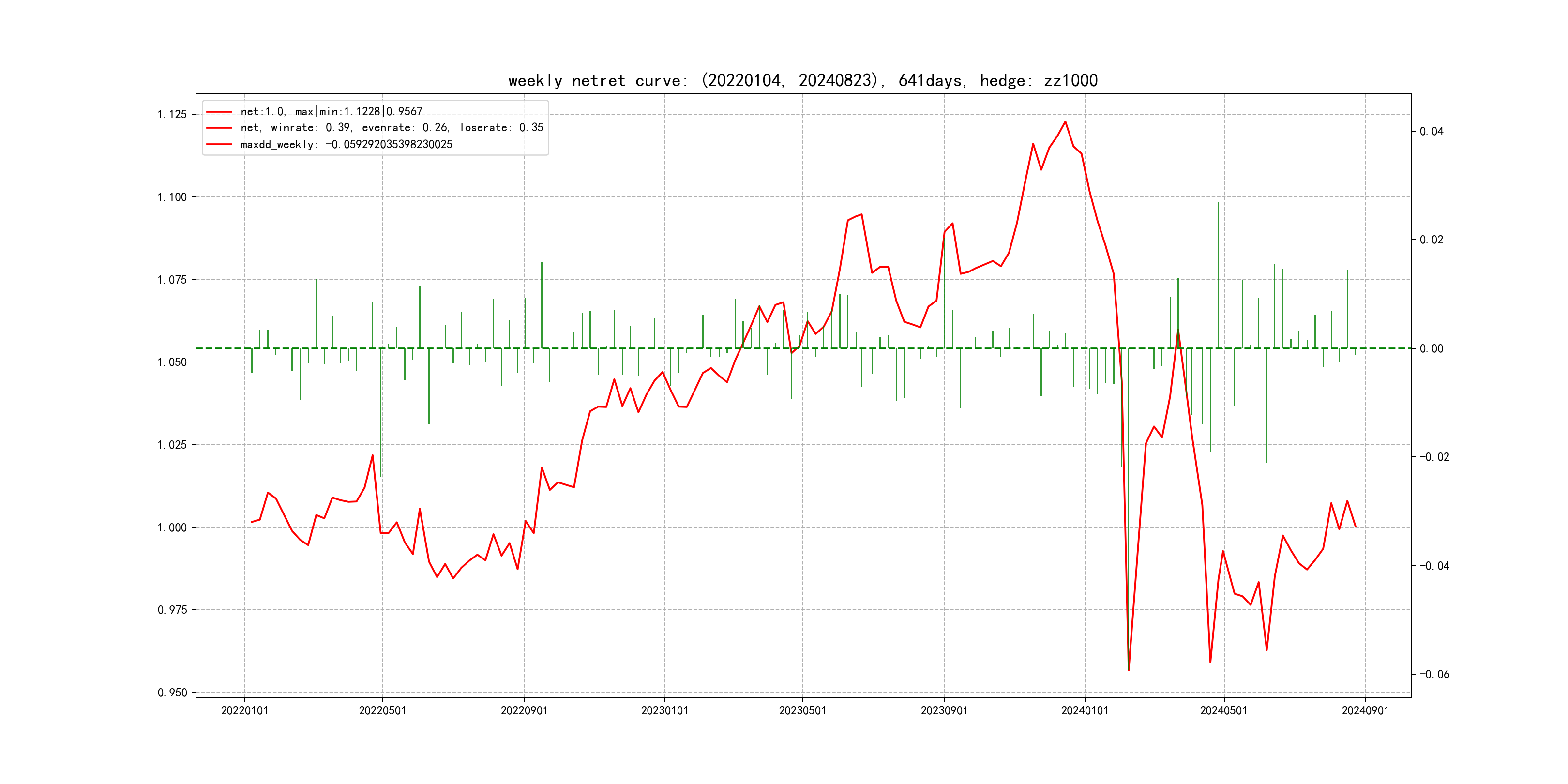Click the 20220501 x-axis date label
The width and height of the screenshot is (1568, 784).
[382, 711]
